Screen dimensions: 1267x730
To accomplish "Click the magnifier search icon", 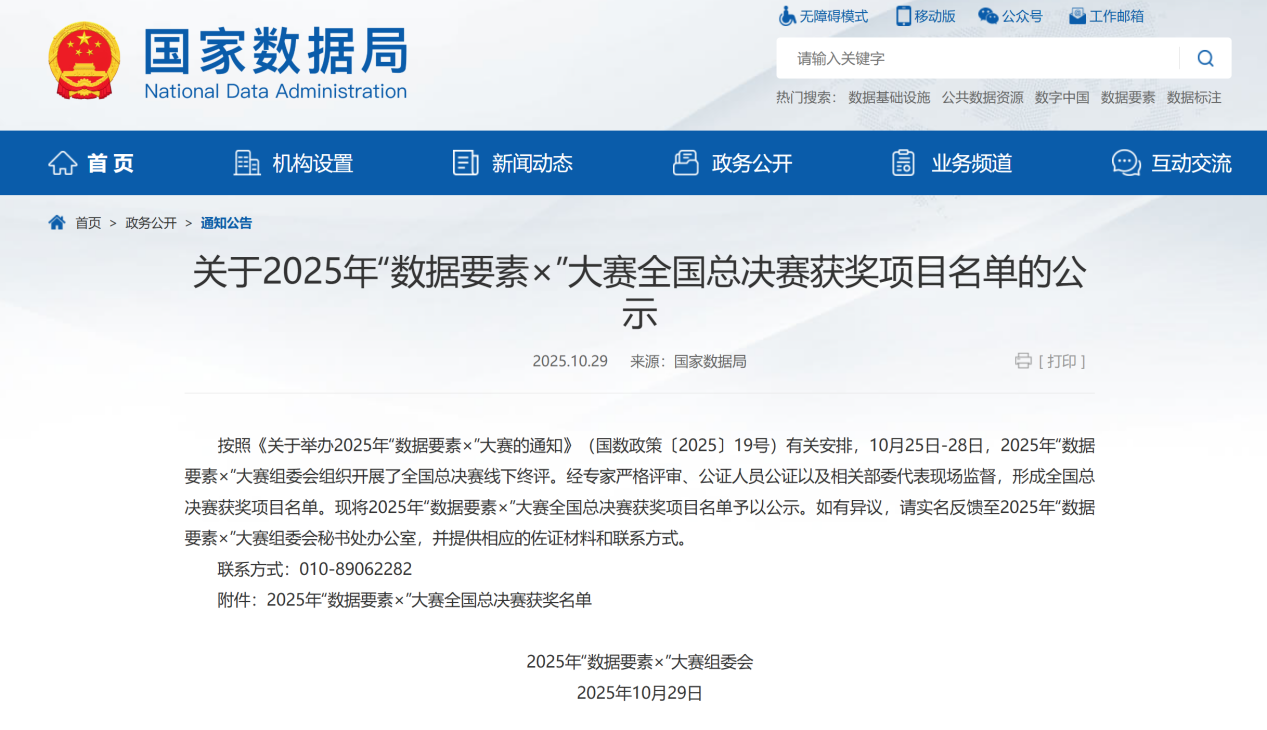I will pos(1205,58).
